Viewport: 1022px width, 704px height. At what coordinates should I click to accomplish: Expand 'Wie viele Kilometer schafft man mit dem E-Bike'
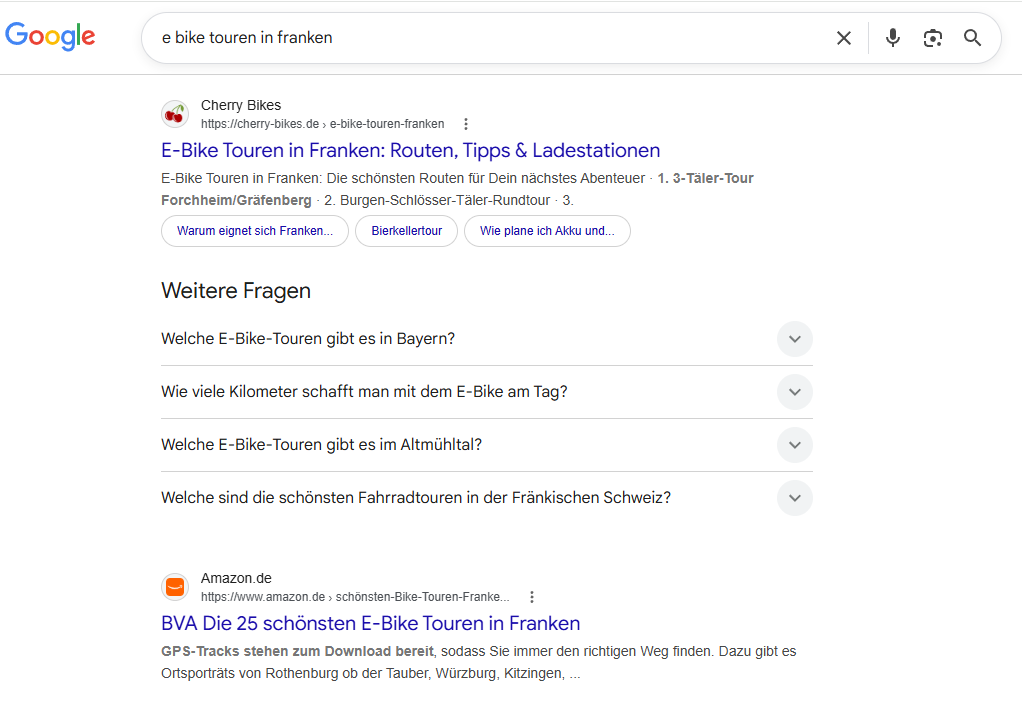487,392
